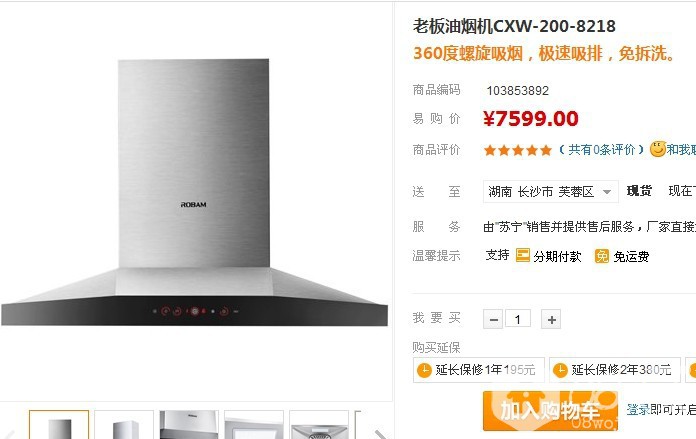Click the installment payment 分期付款 icon
Screen dimensions: 696x439
point(522,255)
